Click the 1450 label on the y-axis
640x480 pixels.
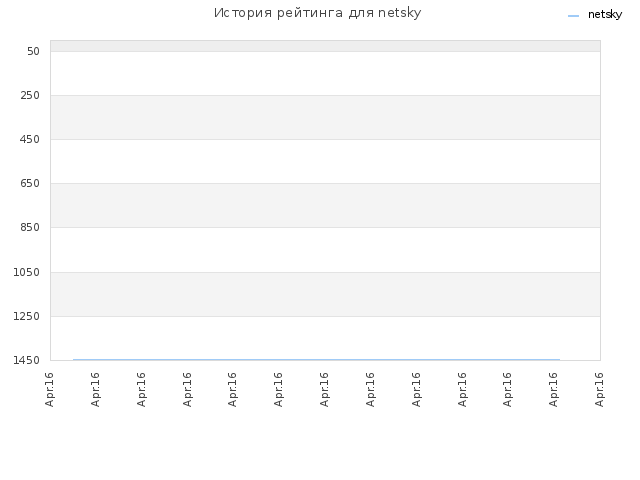[27, 360]
